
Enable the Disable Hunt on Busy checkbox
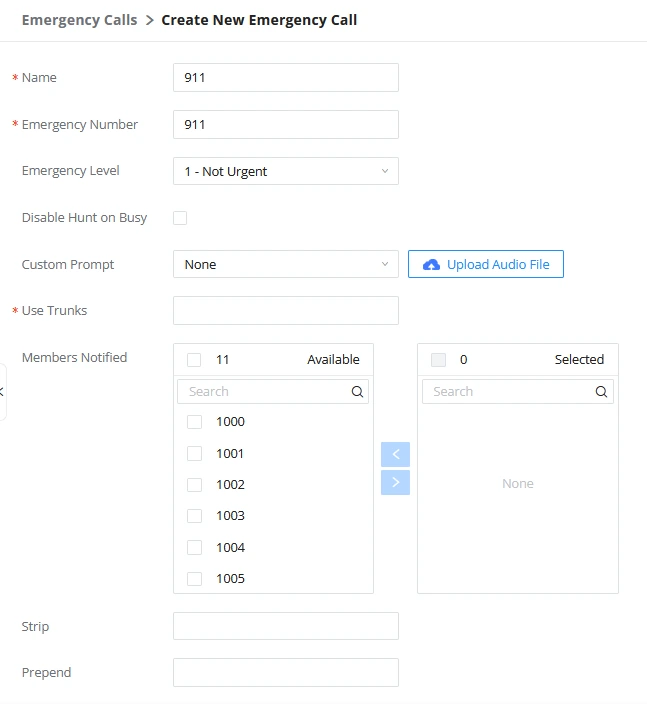pos(180,218)
